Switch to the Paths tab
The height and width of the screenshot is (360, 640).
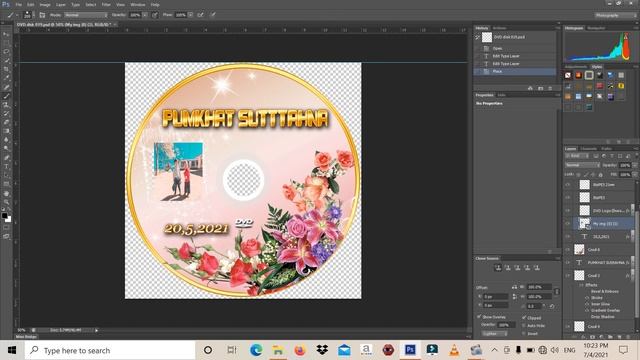coord(606,149)
